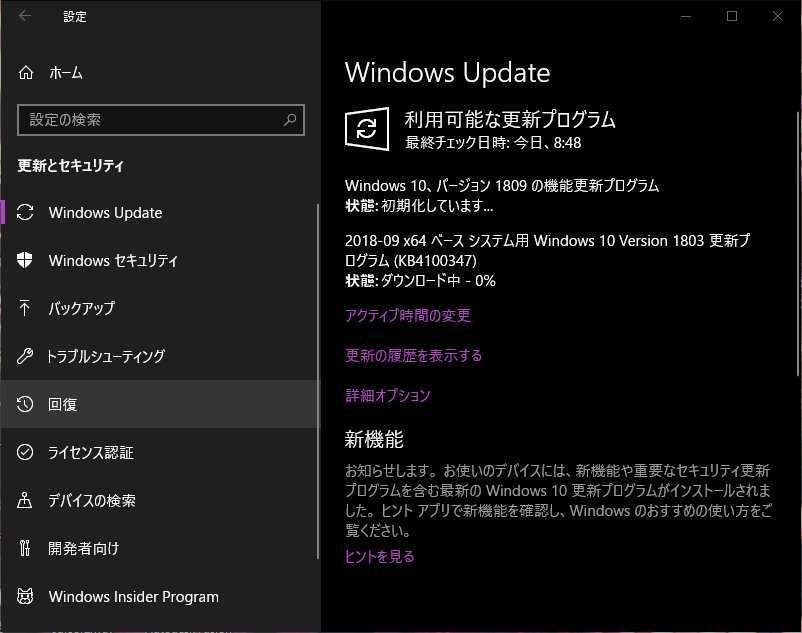Click the ダウンロード中 - 0% status line
The image size is (802, 633).
point(420,281)
